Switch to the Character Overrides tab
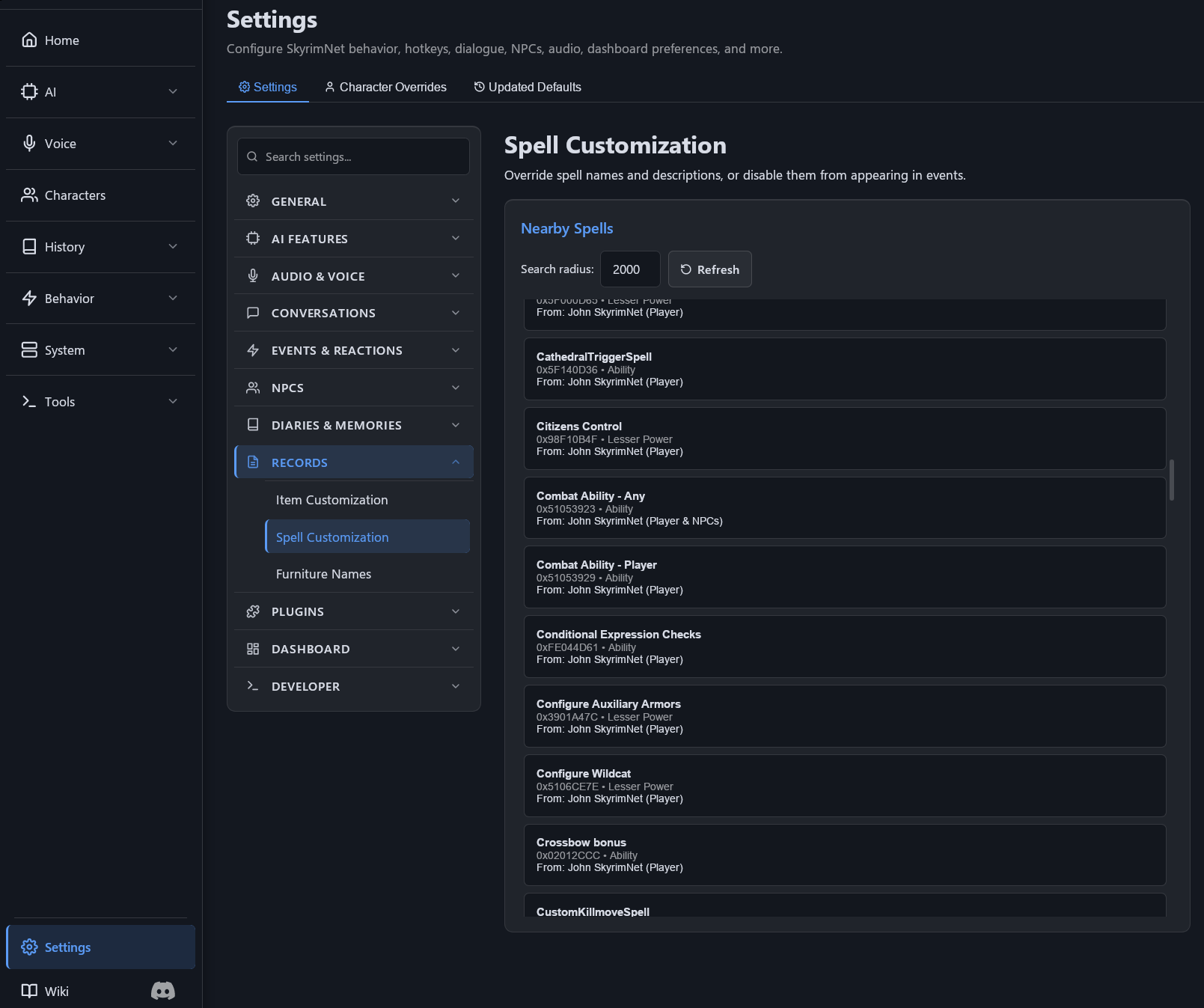 click(385, 87)
